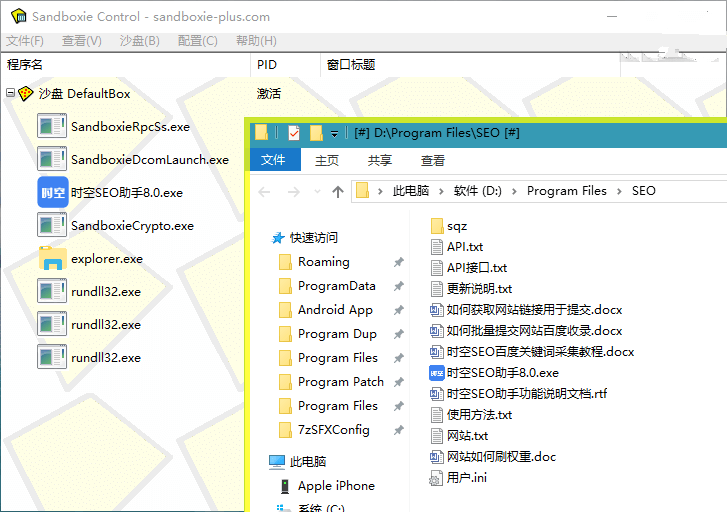The height and width of the screenshot is (512, 727).
Task: Click the 时空SEO助手8.0.exe process icon
Action: point(51,192)
